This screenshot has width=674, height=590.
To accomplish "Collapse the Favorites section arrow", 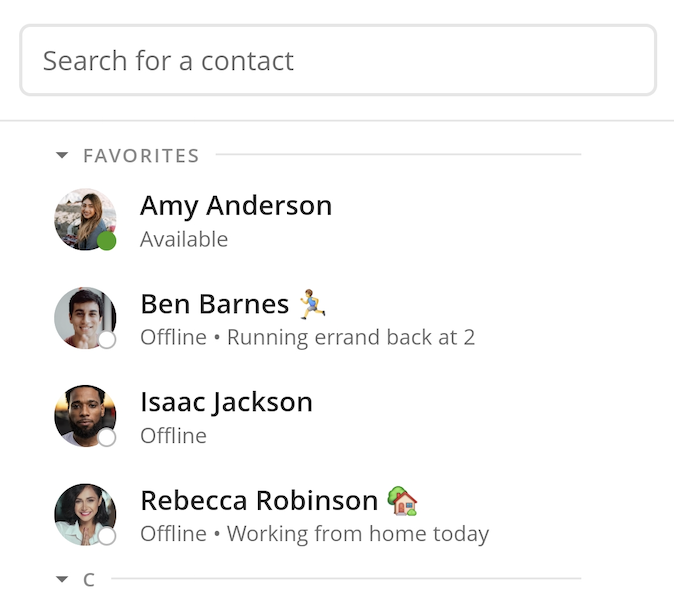I will 62,155.
